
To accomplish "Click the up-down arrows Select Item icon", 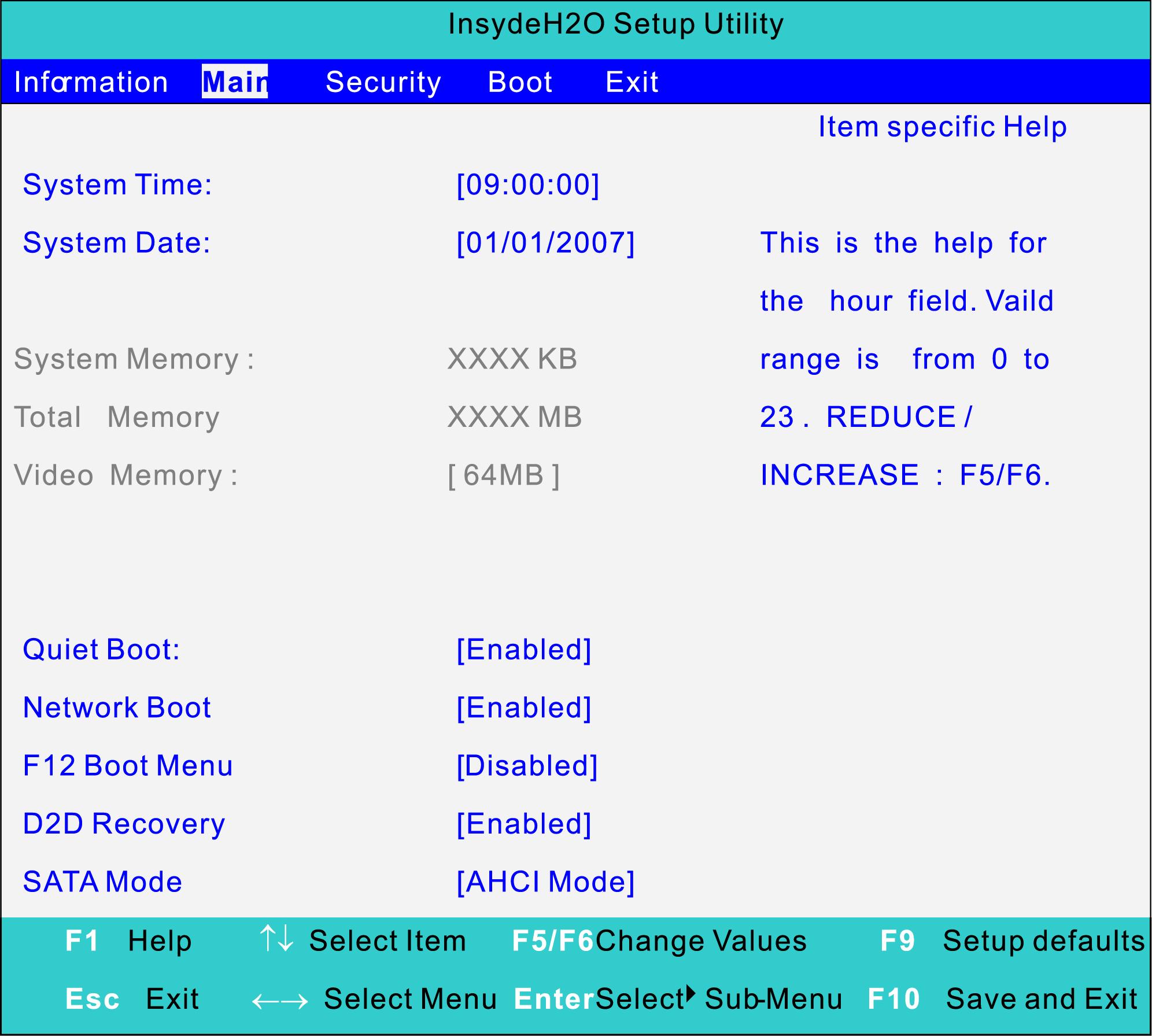I will (276, 939).
